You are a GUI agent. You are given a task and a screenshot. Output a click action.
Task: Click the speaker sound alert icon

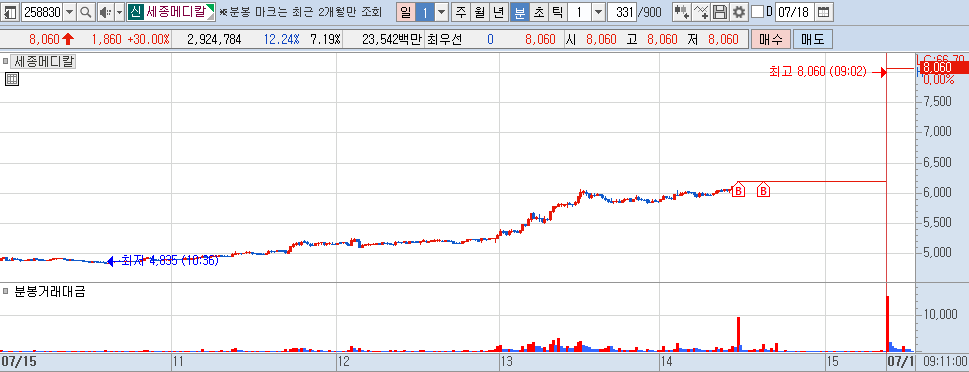click(105, 12)
